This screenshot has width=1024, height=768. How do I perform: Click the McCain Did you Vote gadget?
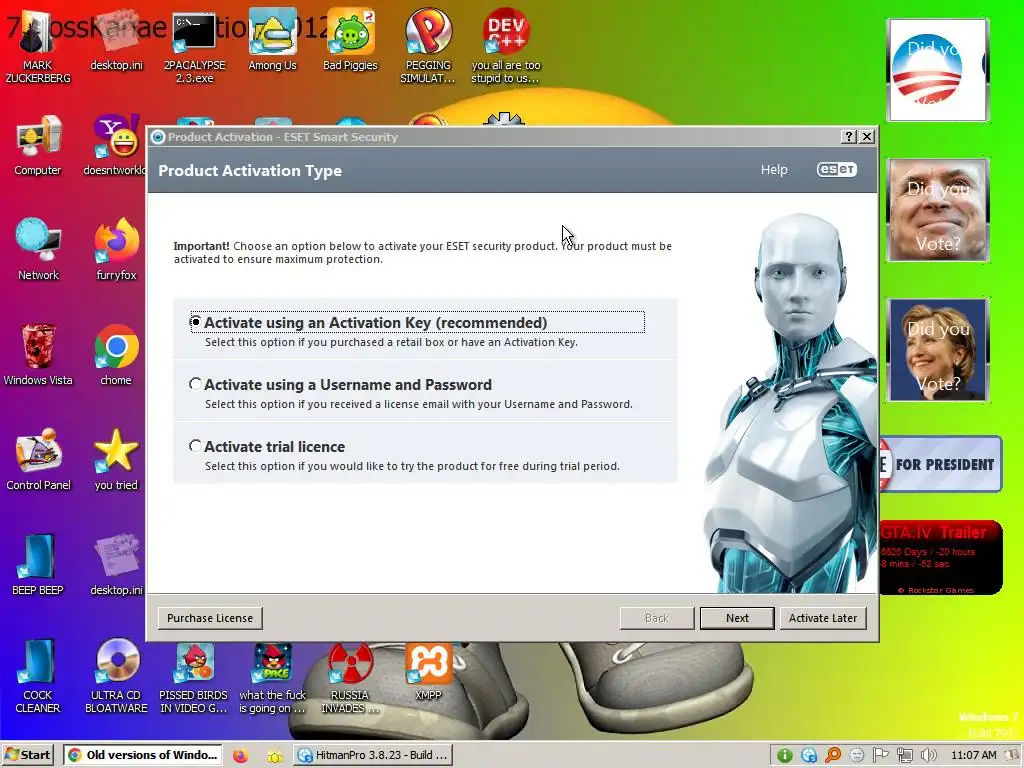tap(938, 210)
